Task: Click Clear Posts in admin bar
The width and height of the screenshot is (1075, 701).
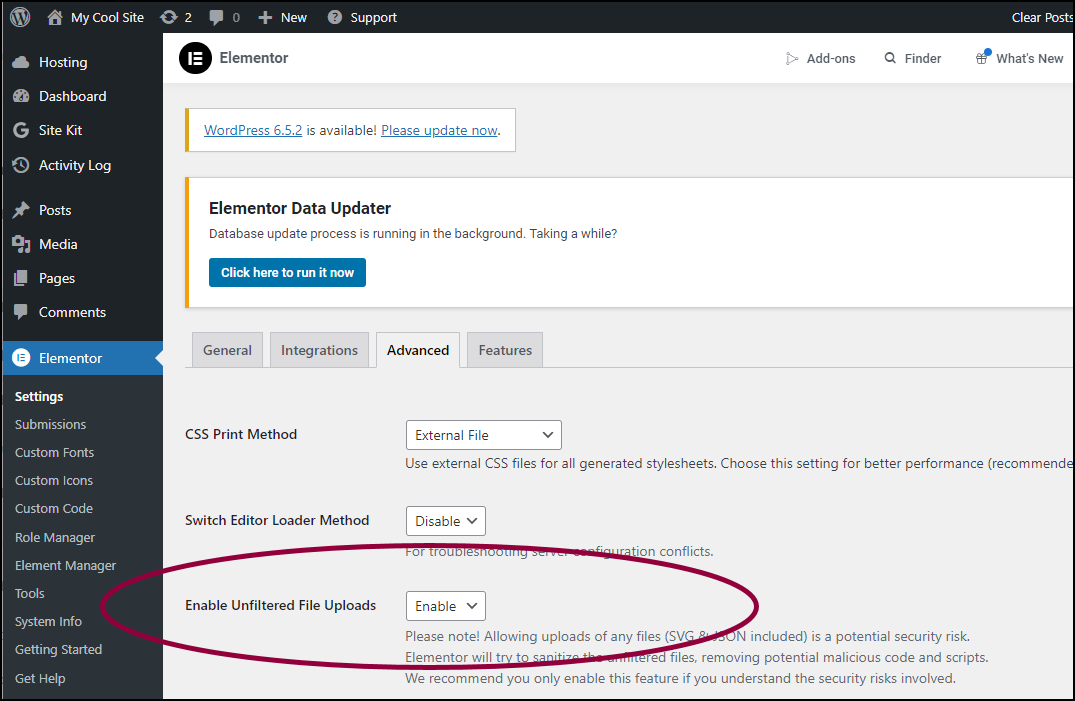Action: point(1042,17)
